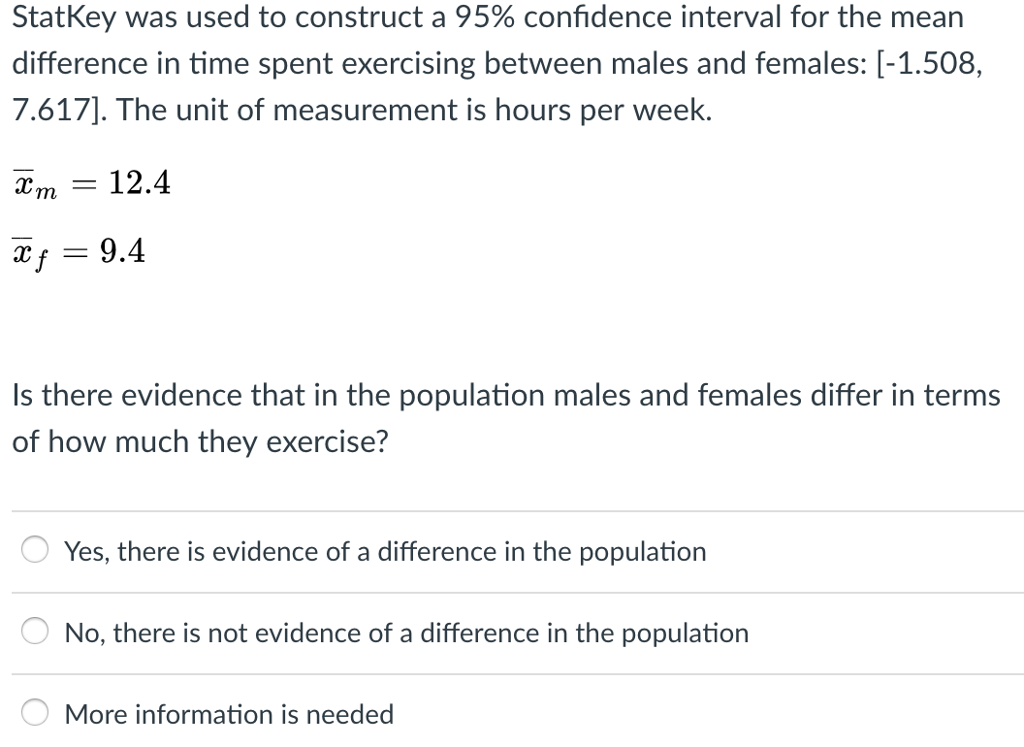Click the radio circle for 'More information is needed'
This screenshot has height=747, width=1024.
click(35, 712)
